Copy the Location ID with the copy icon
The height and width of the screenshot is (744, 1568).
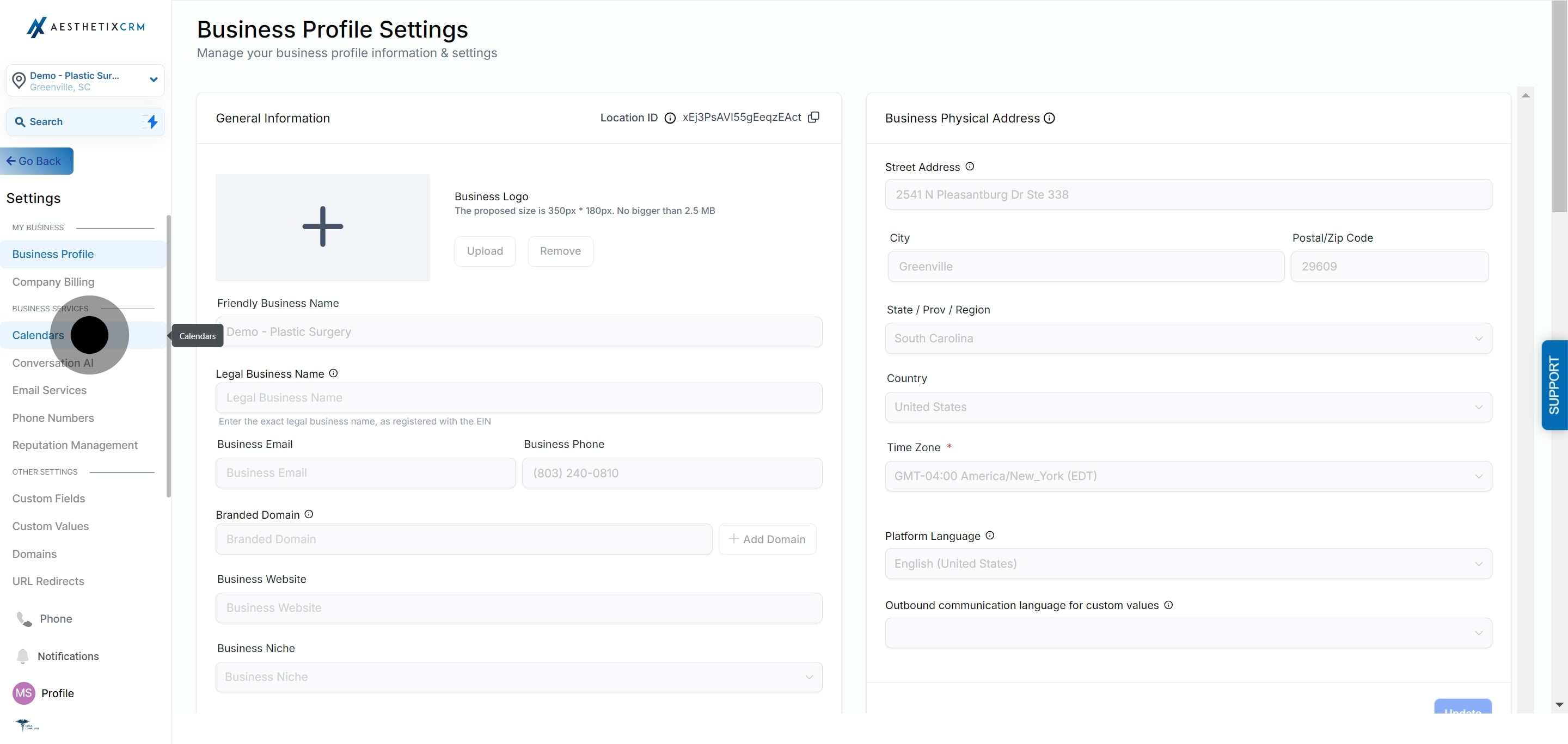(813, 117)
